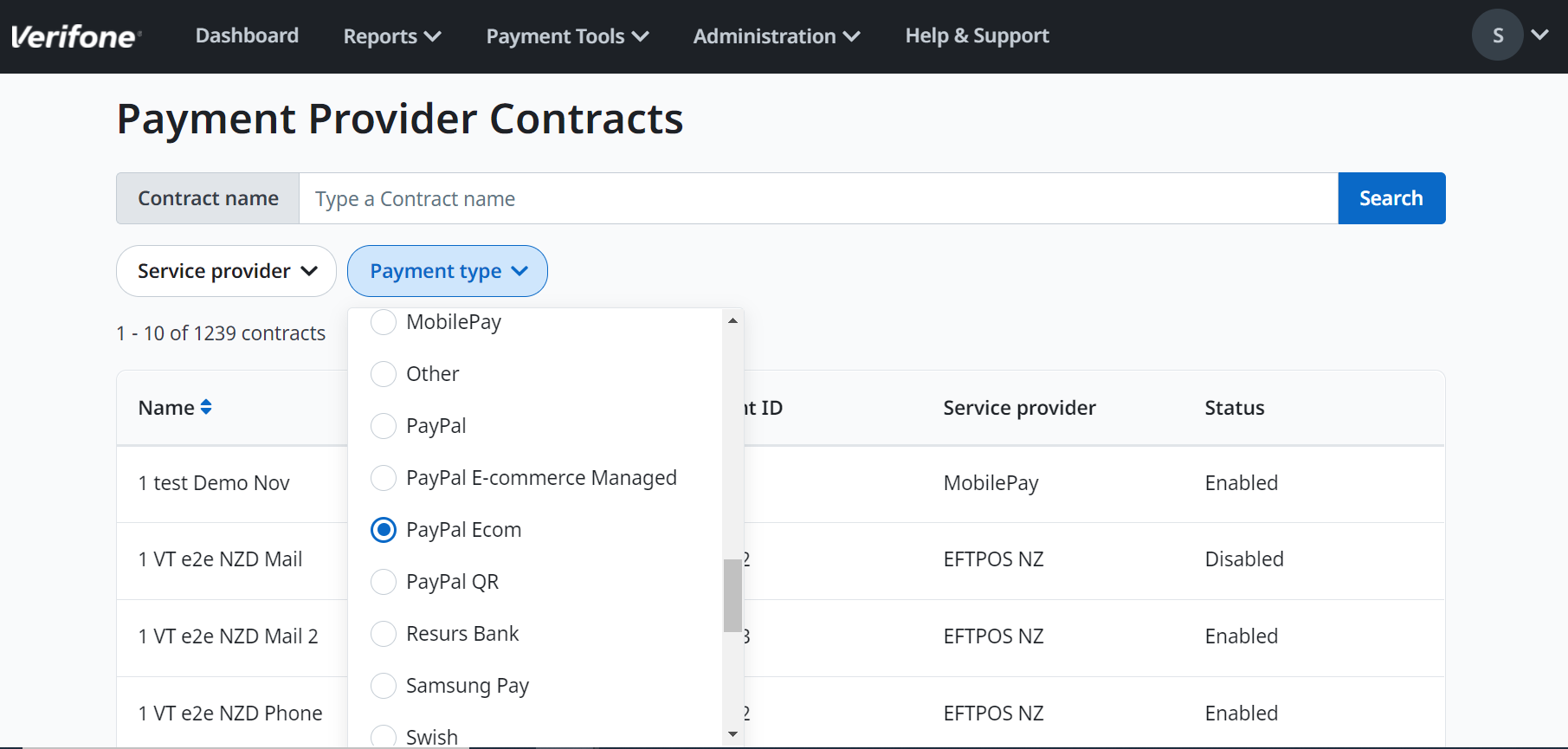Select the Other payment type
This screenshot has width=1568, height=749.
point(384,373)
